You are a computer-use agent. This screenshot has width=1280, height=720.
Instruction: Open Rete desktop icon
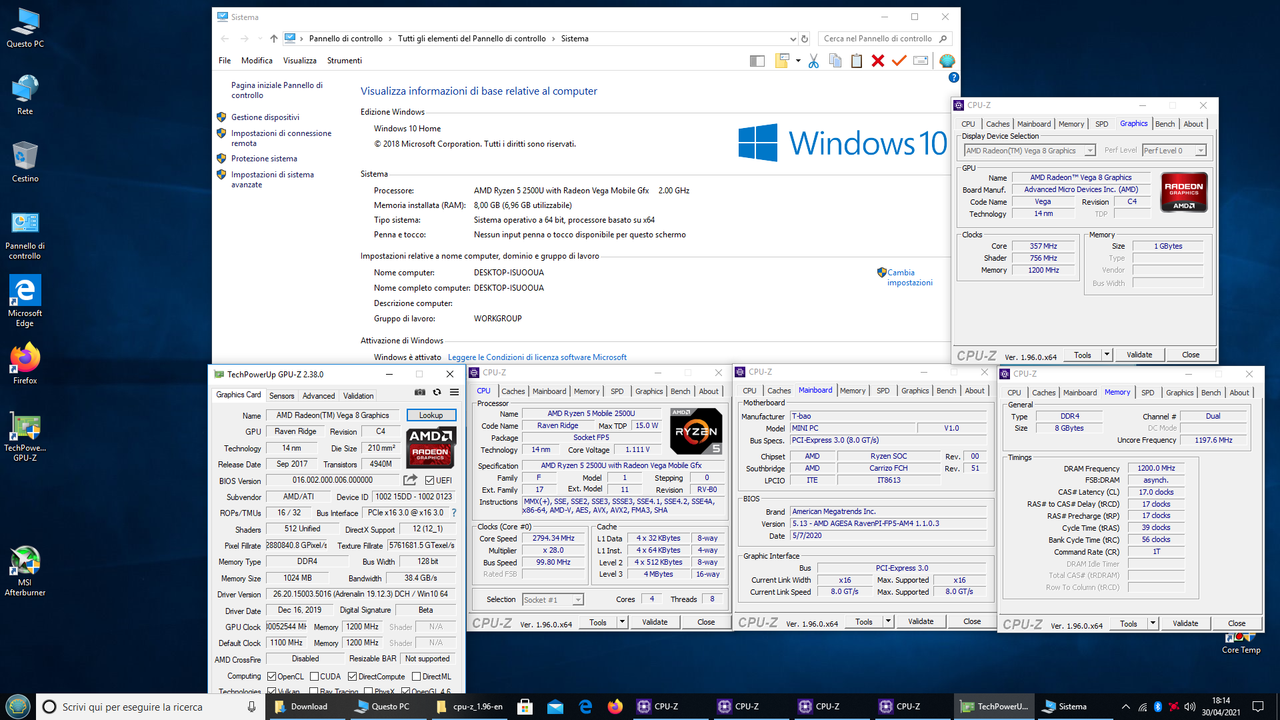click(x=25, y=96)
